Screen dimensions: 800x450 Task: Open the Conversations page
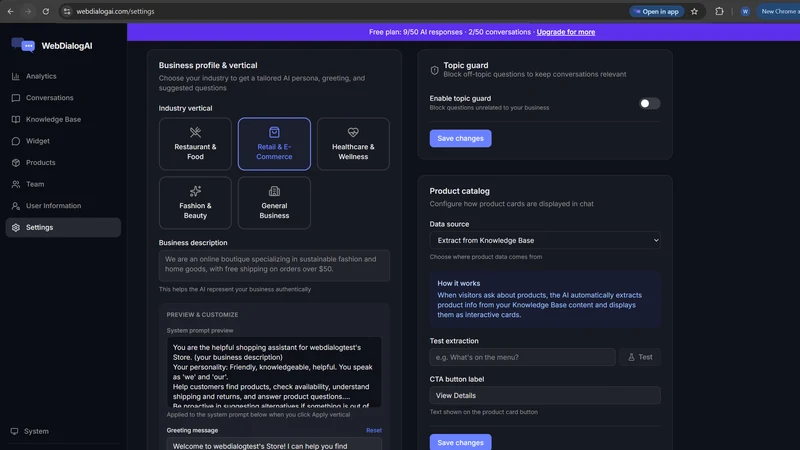pos(63,97)
